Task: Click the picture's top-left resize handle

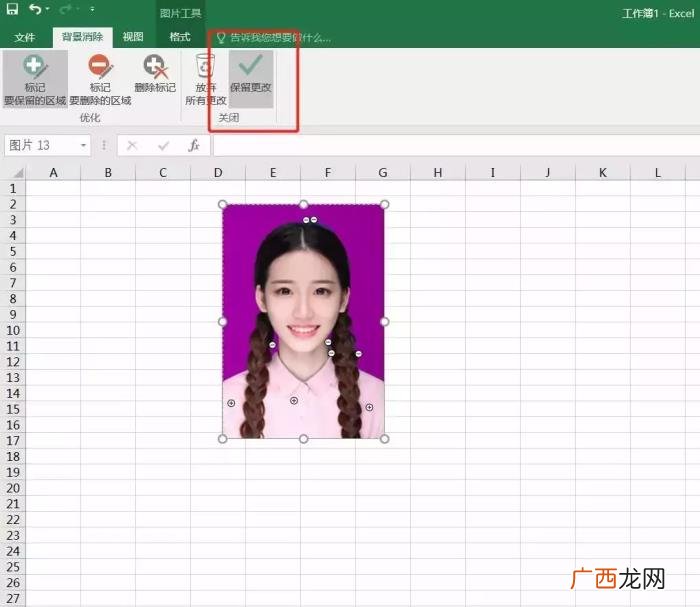Action: click(222, 204)
